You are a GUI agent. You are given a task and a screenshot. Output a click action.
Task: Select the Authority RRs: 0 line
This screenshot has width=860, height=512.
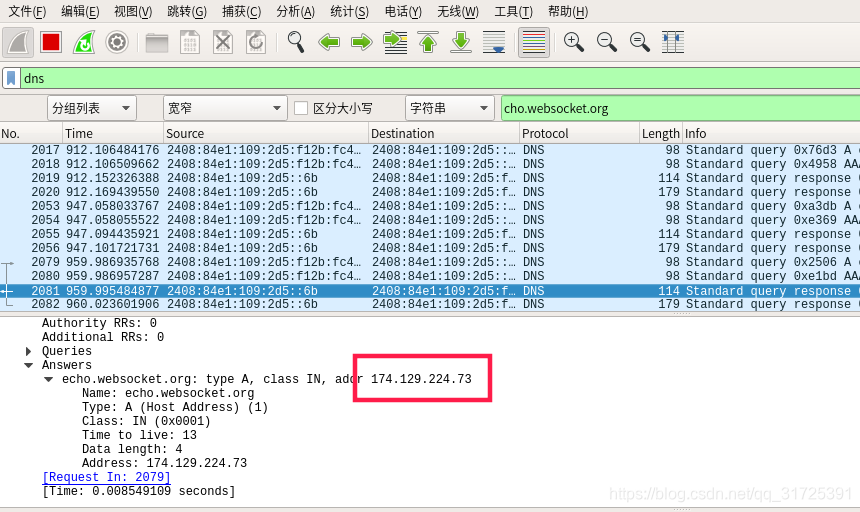point(99,323)
